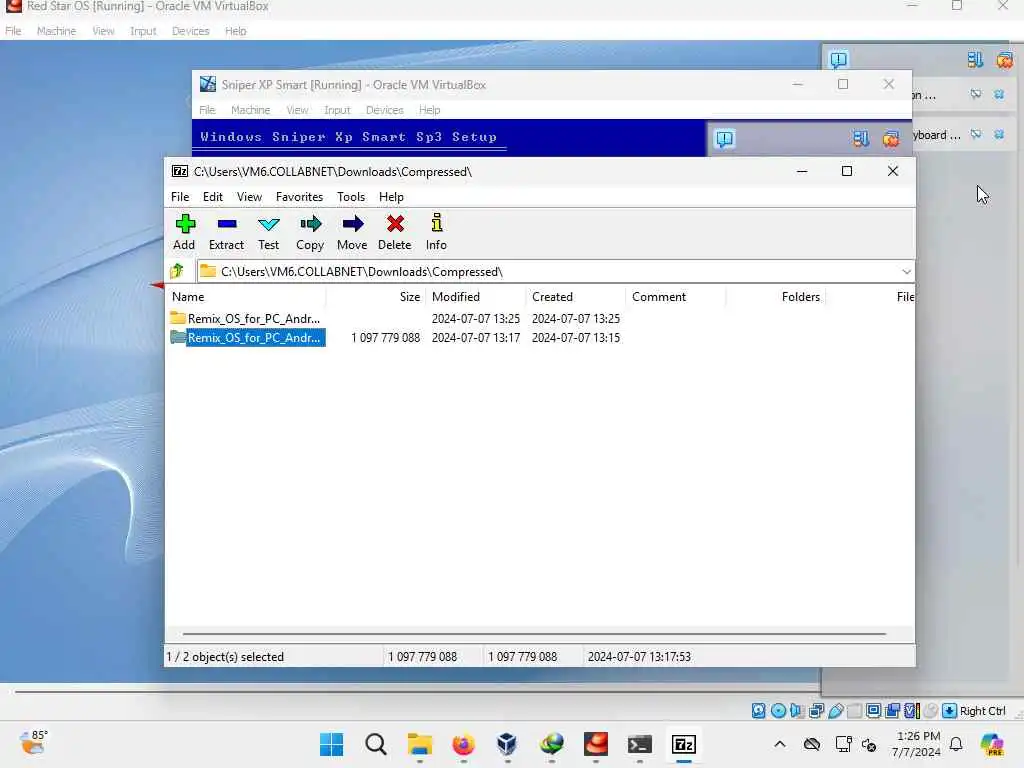The height and width of the screenshot is (768, 1024).
Task: Click the network adapters indicator in the VM status bar
Action: (816, 711)
